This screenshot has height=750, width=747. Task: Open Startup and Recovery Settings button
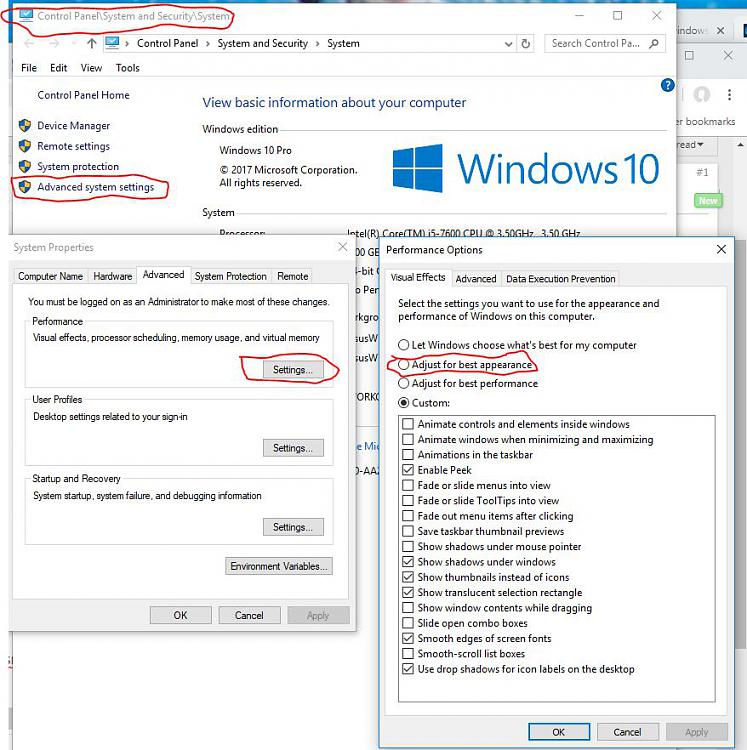pyautogui.click(x=293, y=527)
